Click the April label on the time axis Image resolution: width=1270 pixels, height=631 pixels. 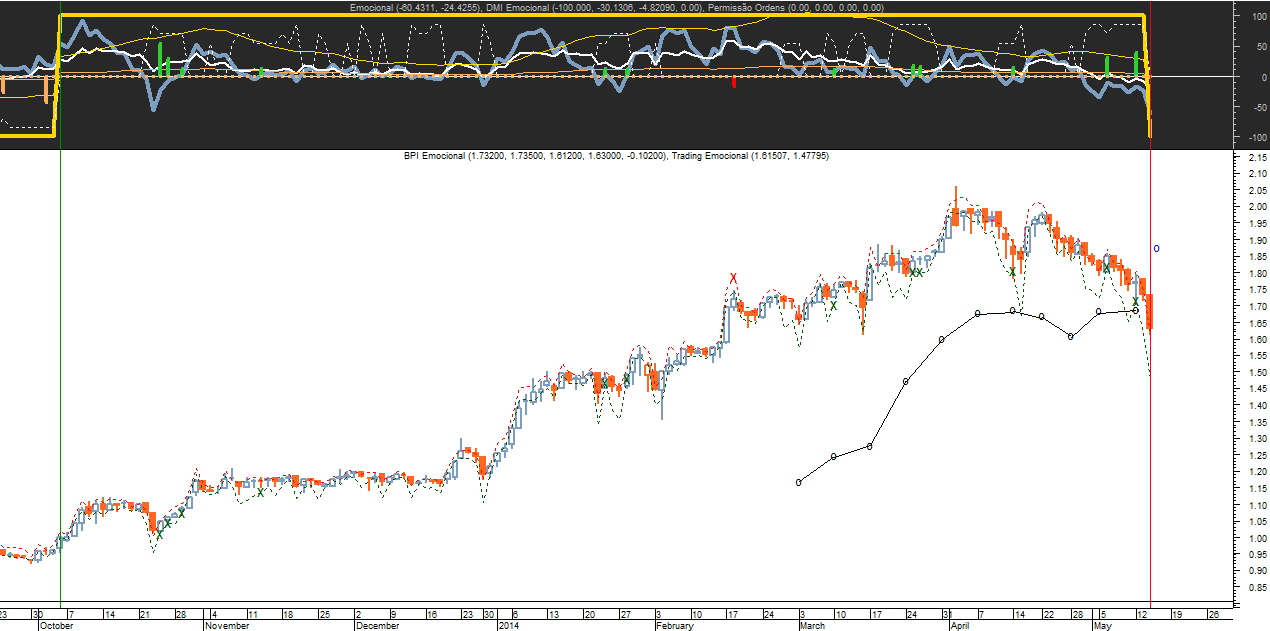click(960, 626)
